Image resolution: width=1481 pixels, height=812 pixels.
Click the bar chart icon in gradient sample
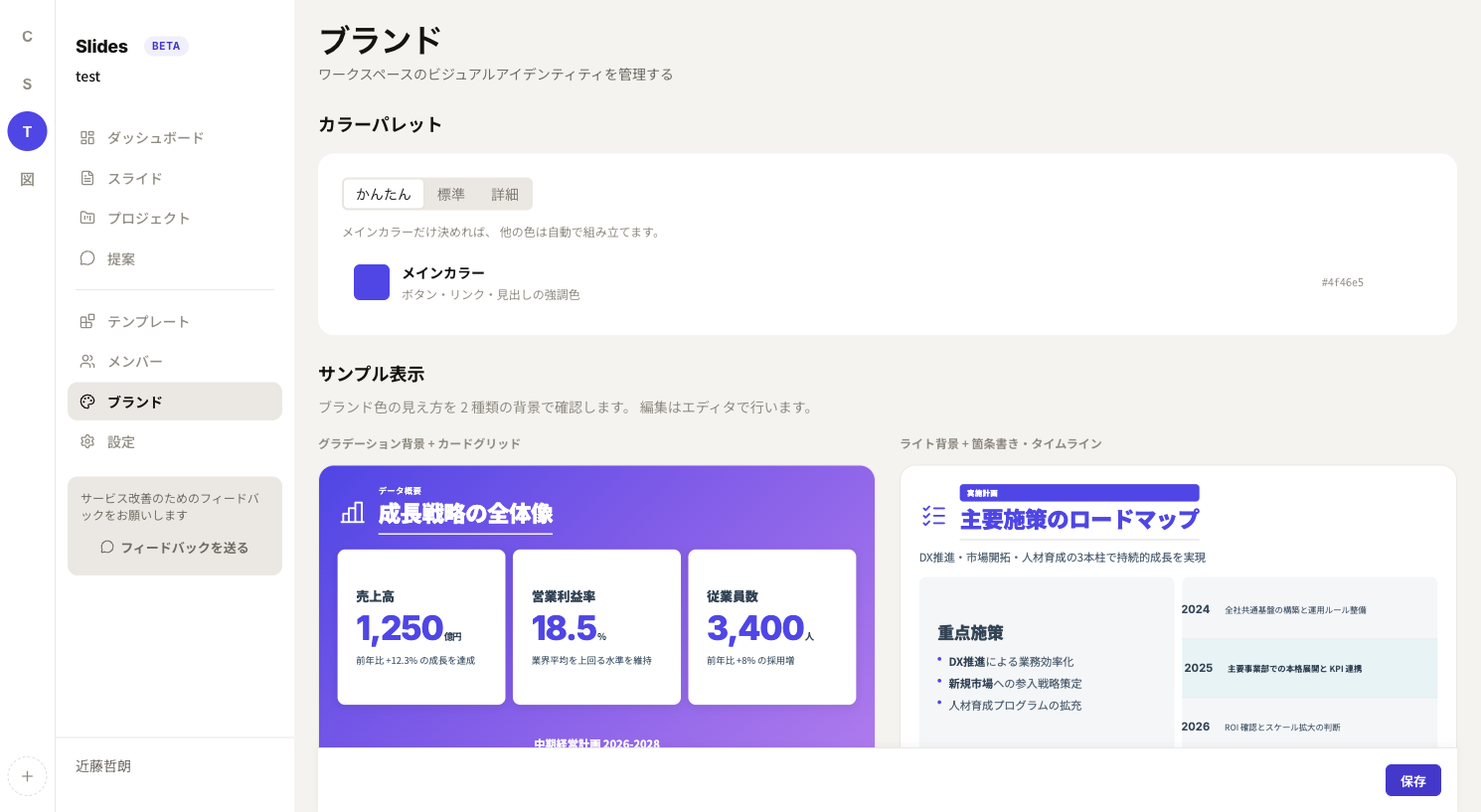click(x=353, y=512)
